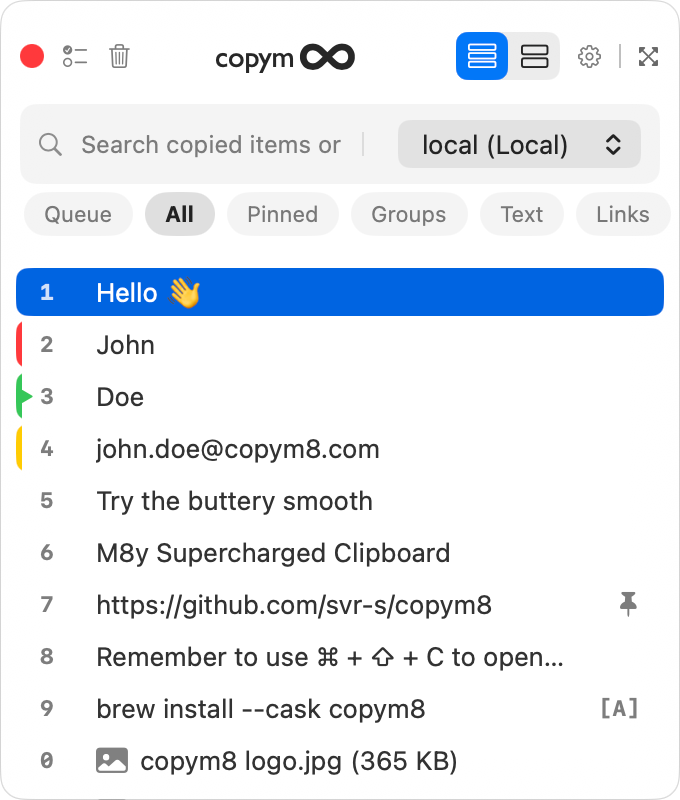Switch to expanded two-row view

534,56
